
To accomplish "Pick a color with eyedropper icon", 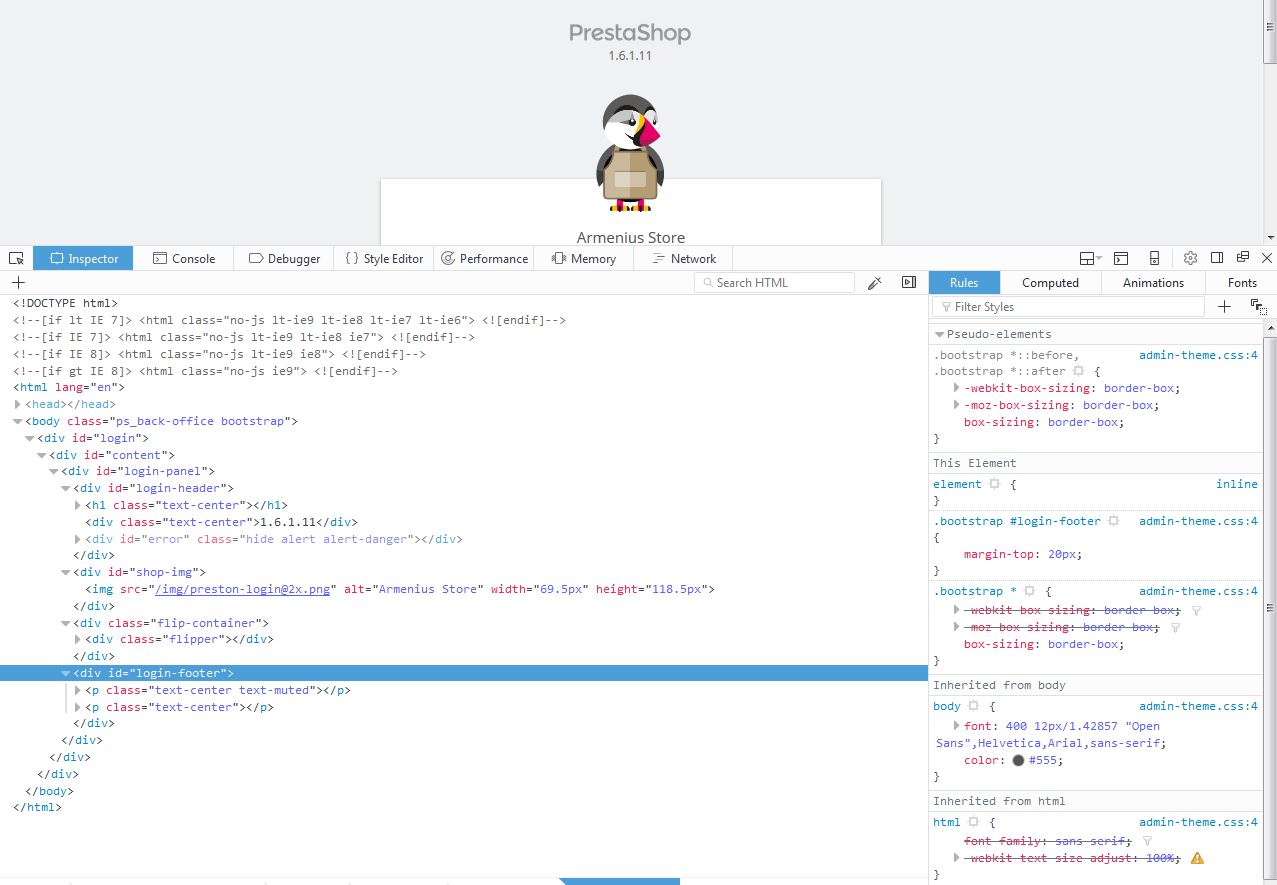I will [x=874, y=283].
